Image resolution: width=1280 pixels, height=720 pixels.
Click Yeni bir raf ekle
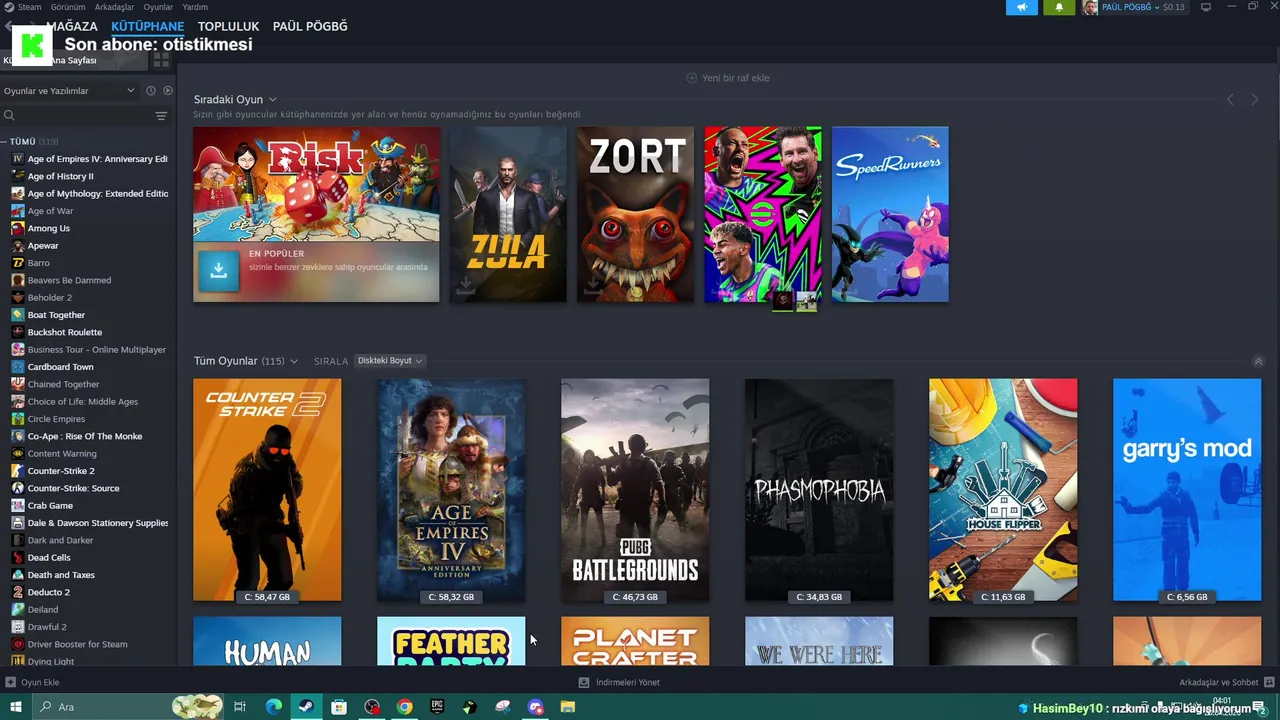[x=728, y=78]
